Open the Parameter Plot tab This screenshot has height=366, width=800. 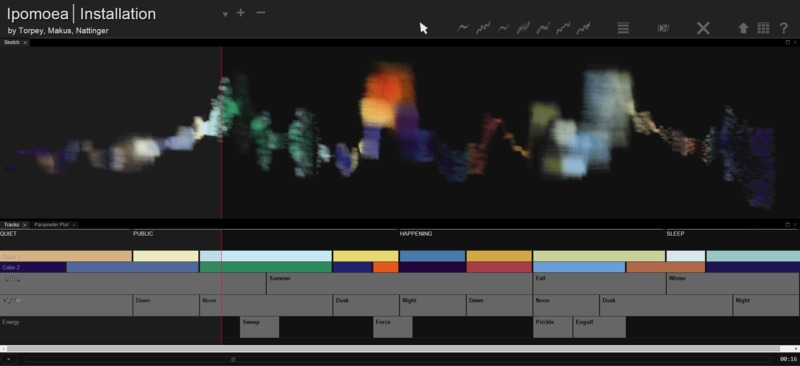[51, 225]
